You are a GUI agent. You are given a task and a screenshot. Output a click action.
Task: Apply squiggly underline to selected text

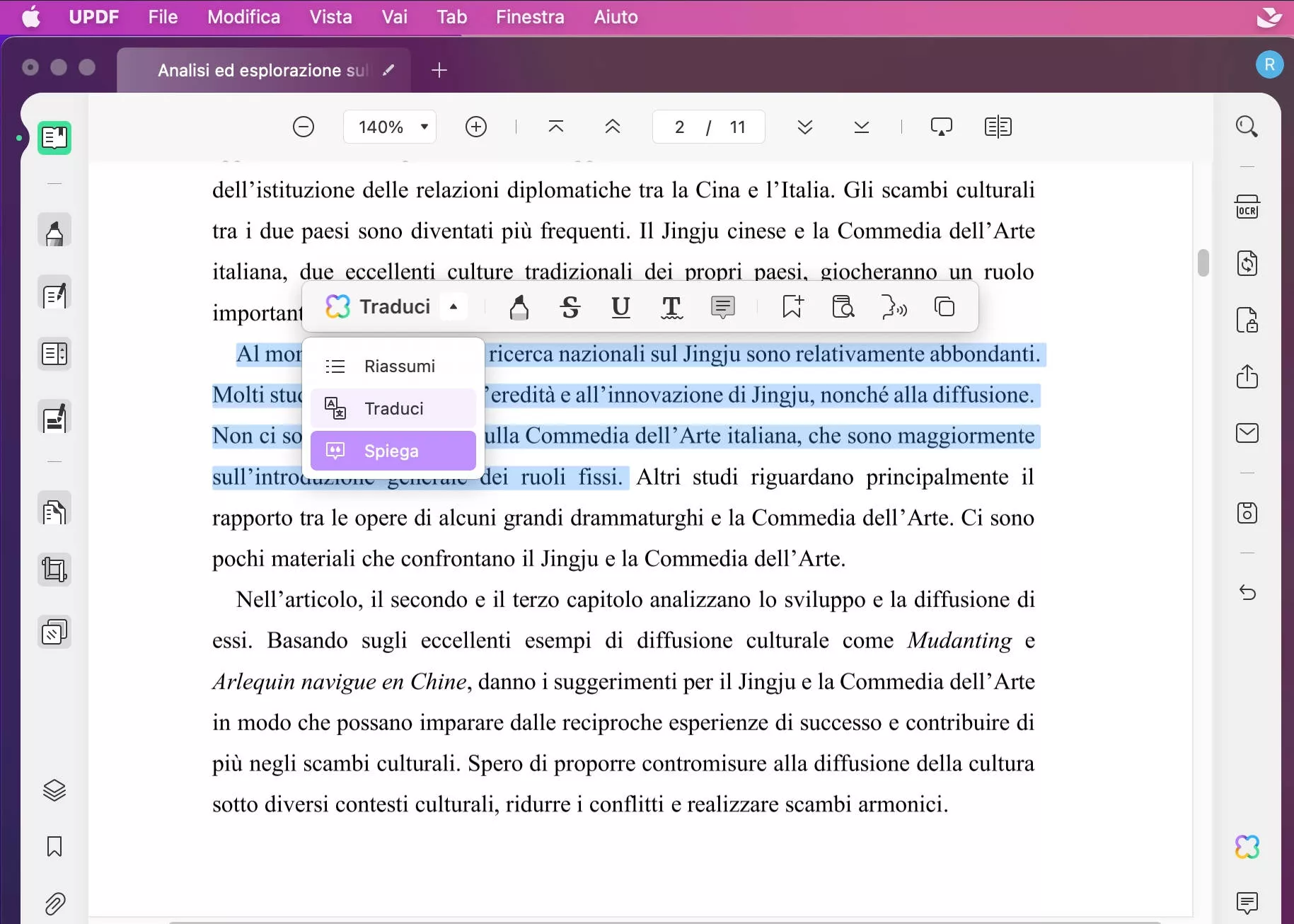671,307
